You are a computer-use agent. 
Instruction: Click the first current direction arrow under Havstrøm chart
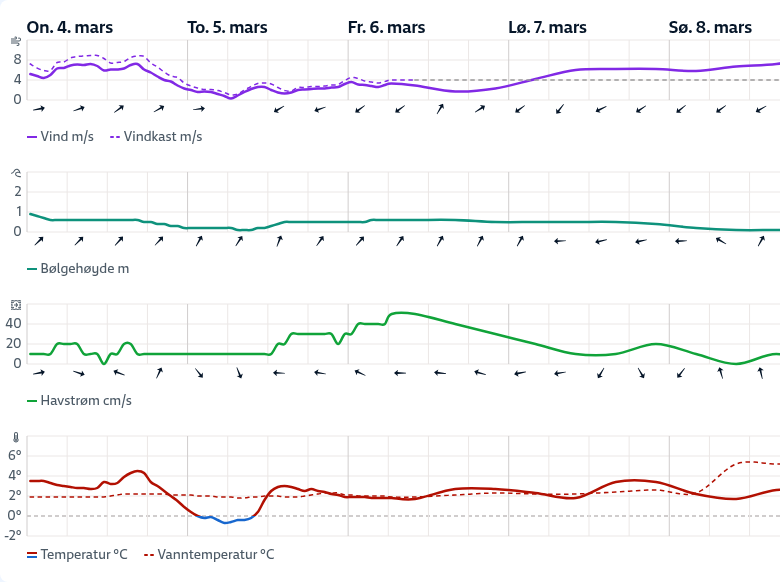click(x=39, y=373)
